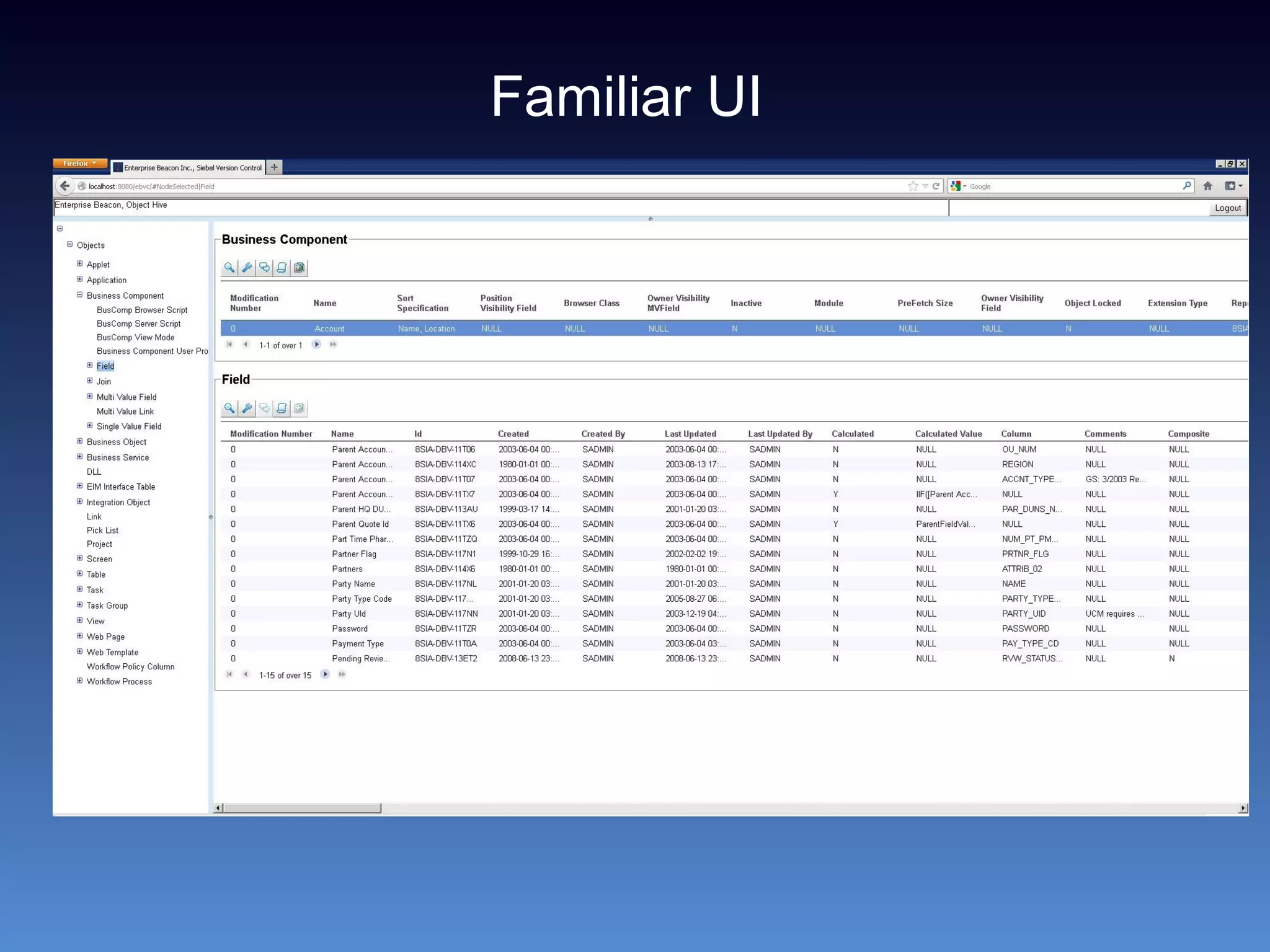Screen dimensions: 1270x952
Task: Bookmark page with star icon
Action: [x=913, y=186]
